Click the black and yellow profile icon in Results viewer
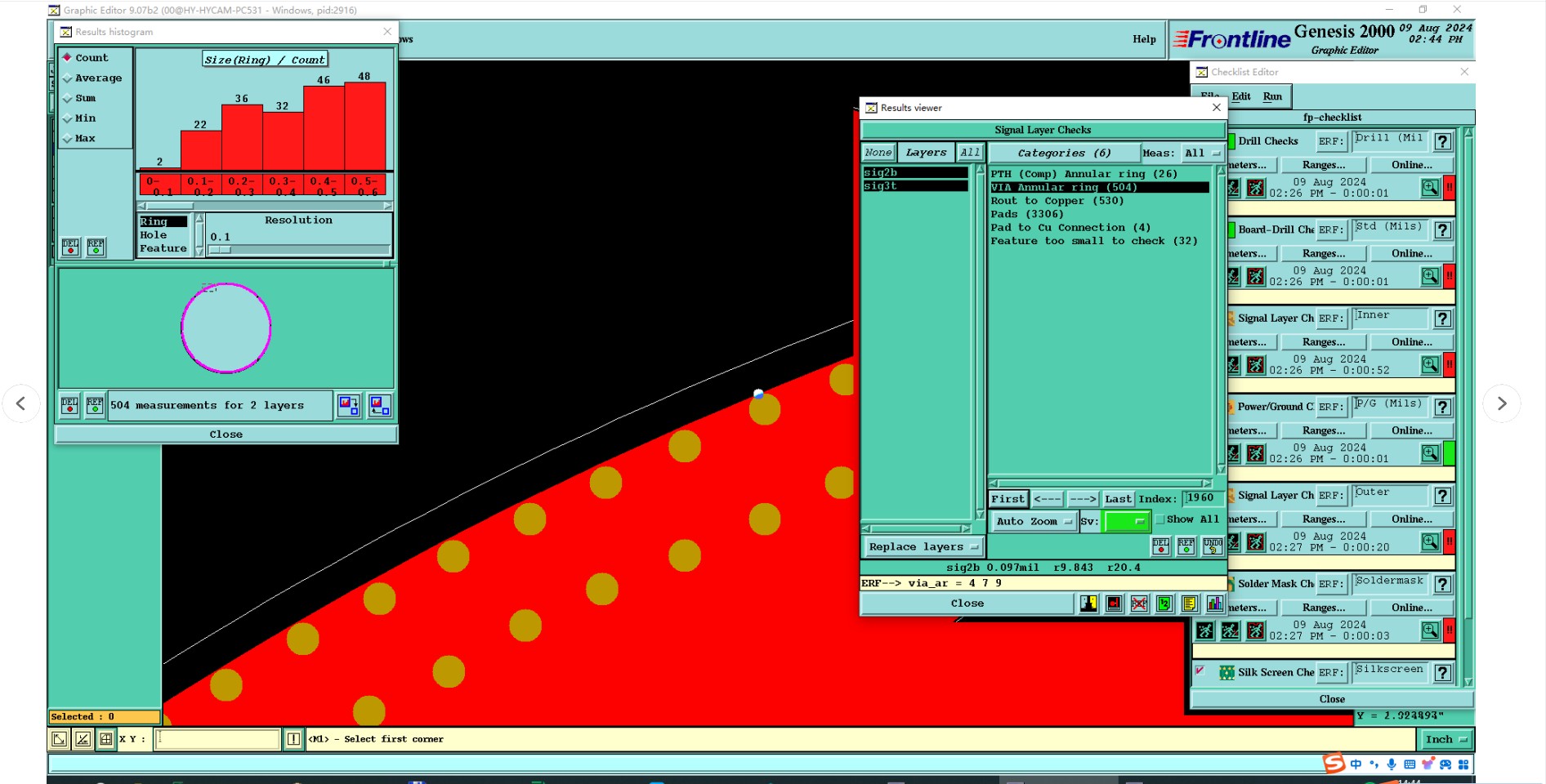The image size is (1546, 784). (1088, 604)
